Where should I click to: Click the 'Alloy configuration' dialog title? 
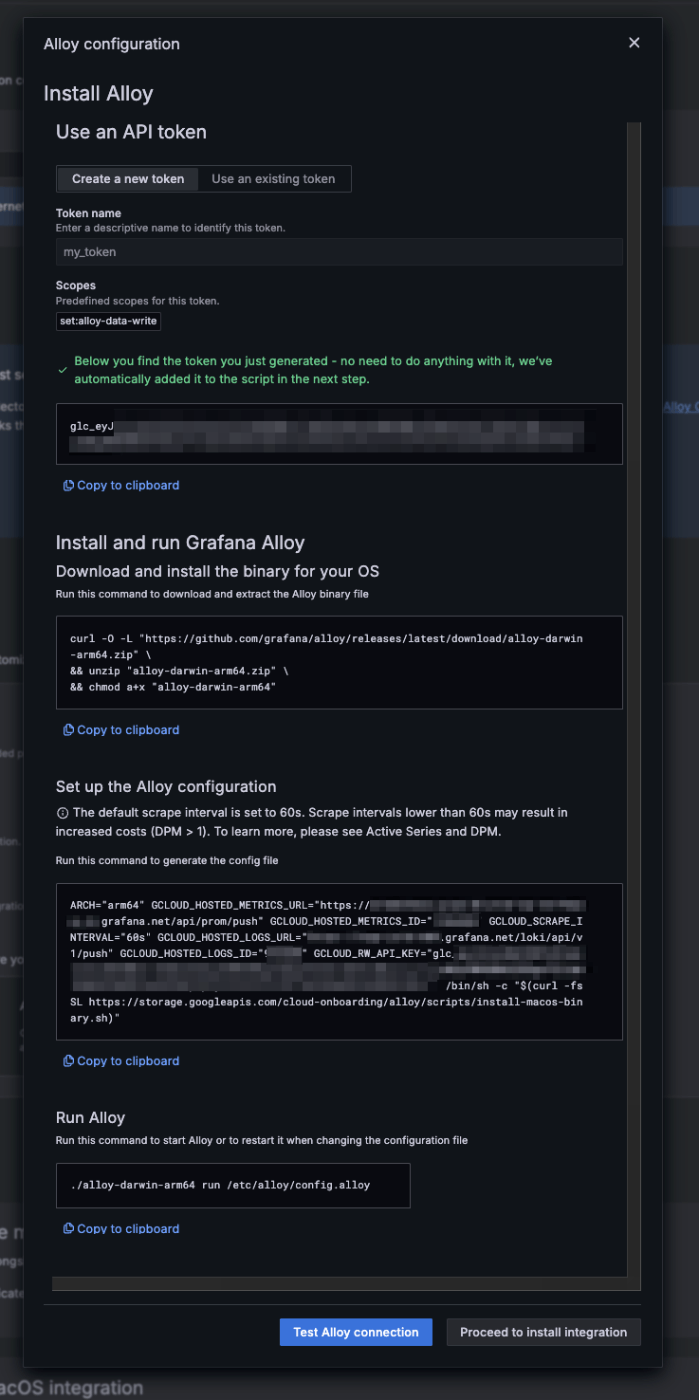coord(112,44)
